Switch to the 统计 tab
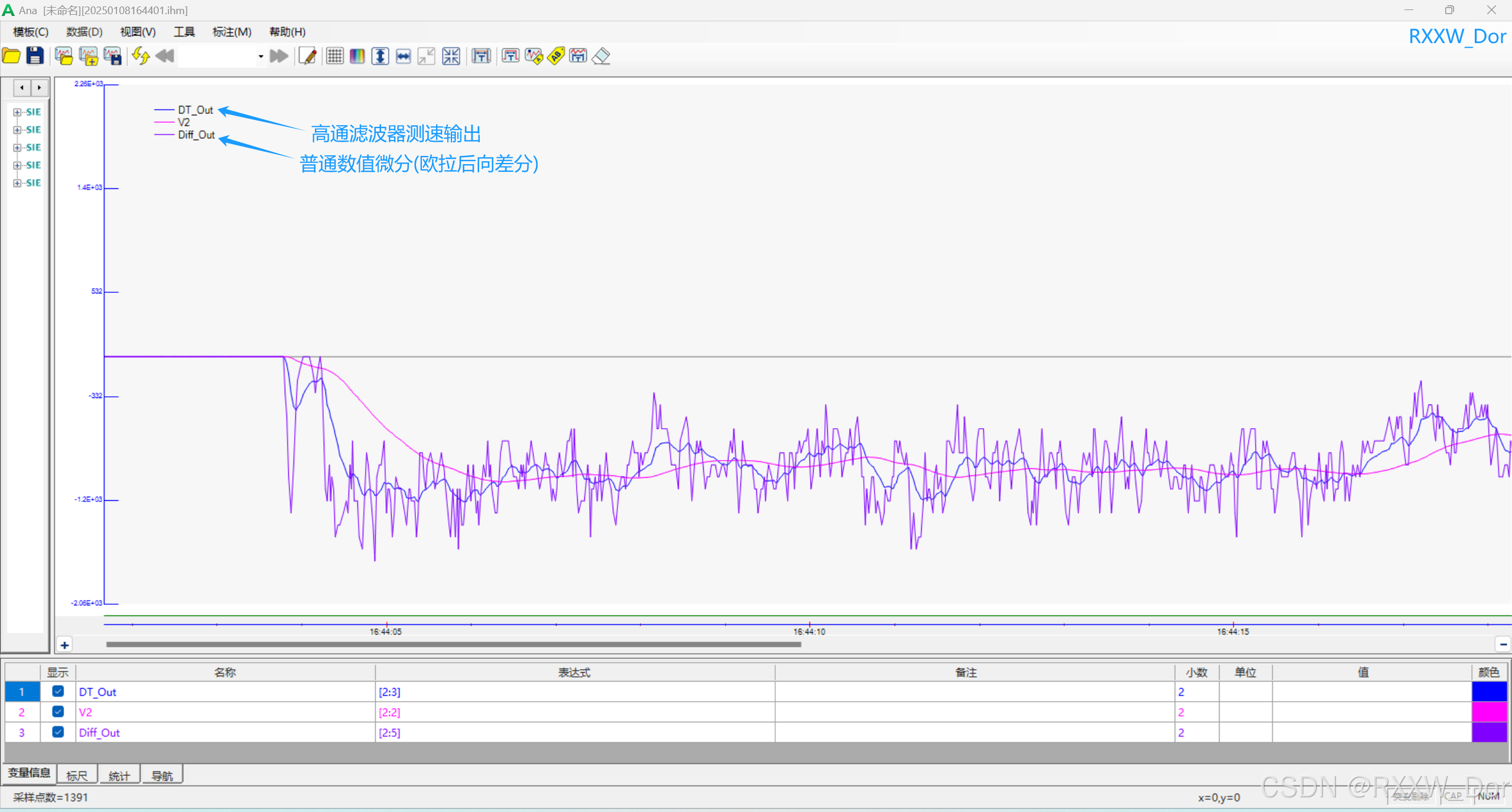 (119, 775)
